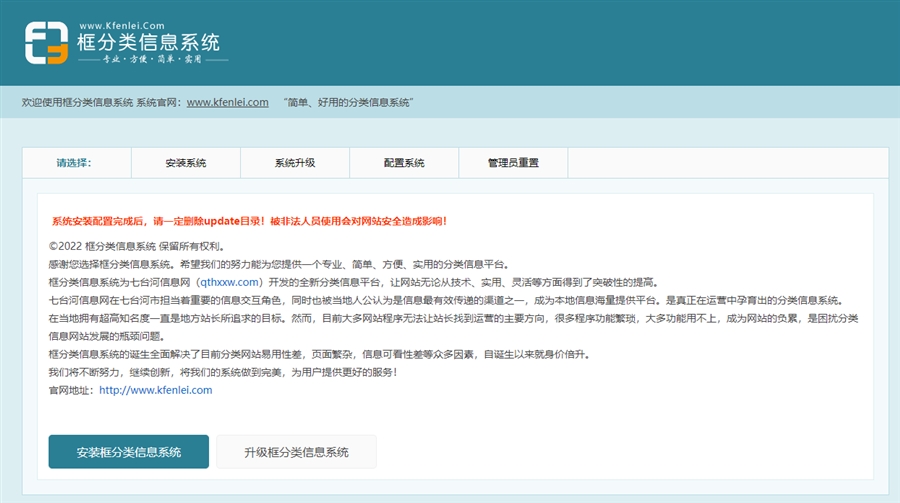This screenshot has height=503, width=900.
Task: Open the http://www.kfenlei.com official site link
Action: (155, 390)
